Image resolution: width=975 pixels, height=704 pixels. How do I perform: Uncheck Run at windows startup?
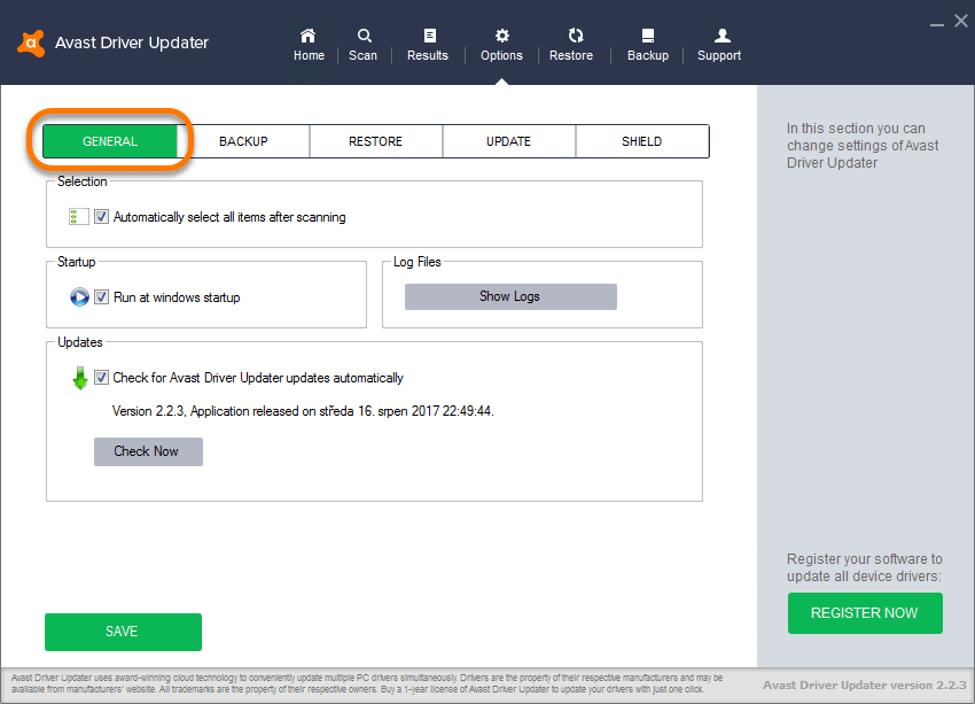(101, 296)
